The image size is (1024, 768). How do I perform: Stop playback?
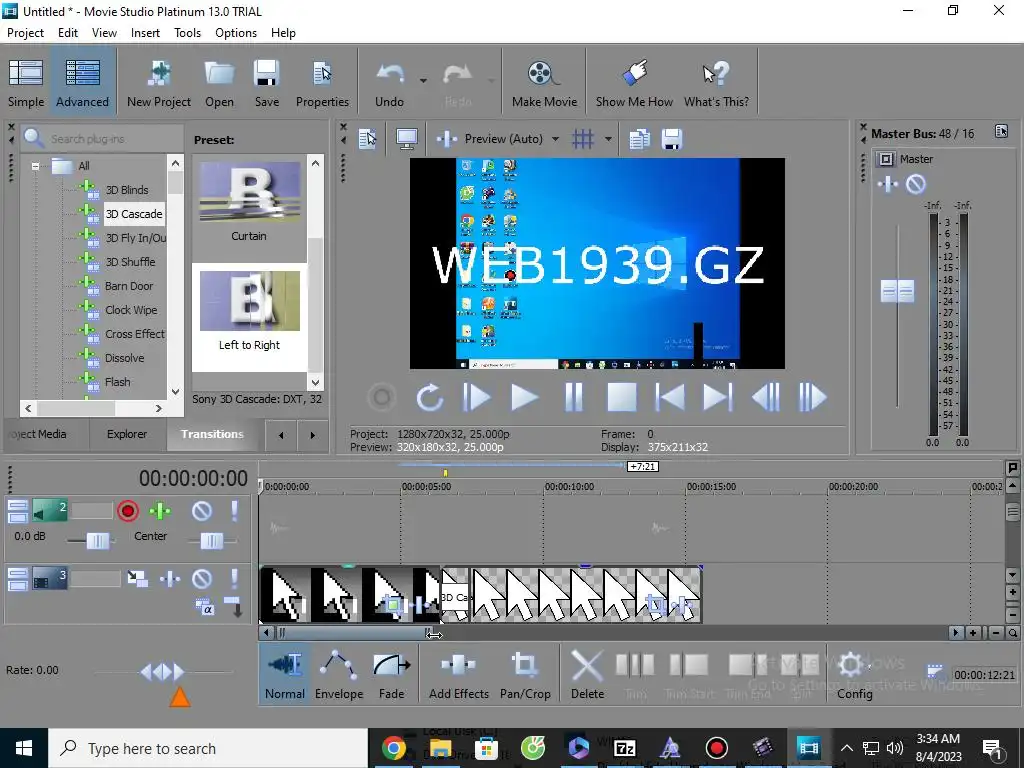click(622, 397)
